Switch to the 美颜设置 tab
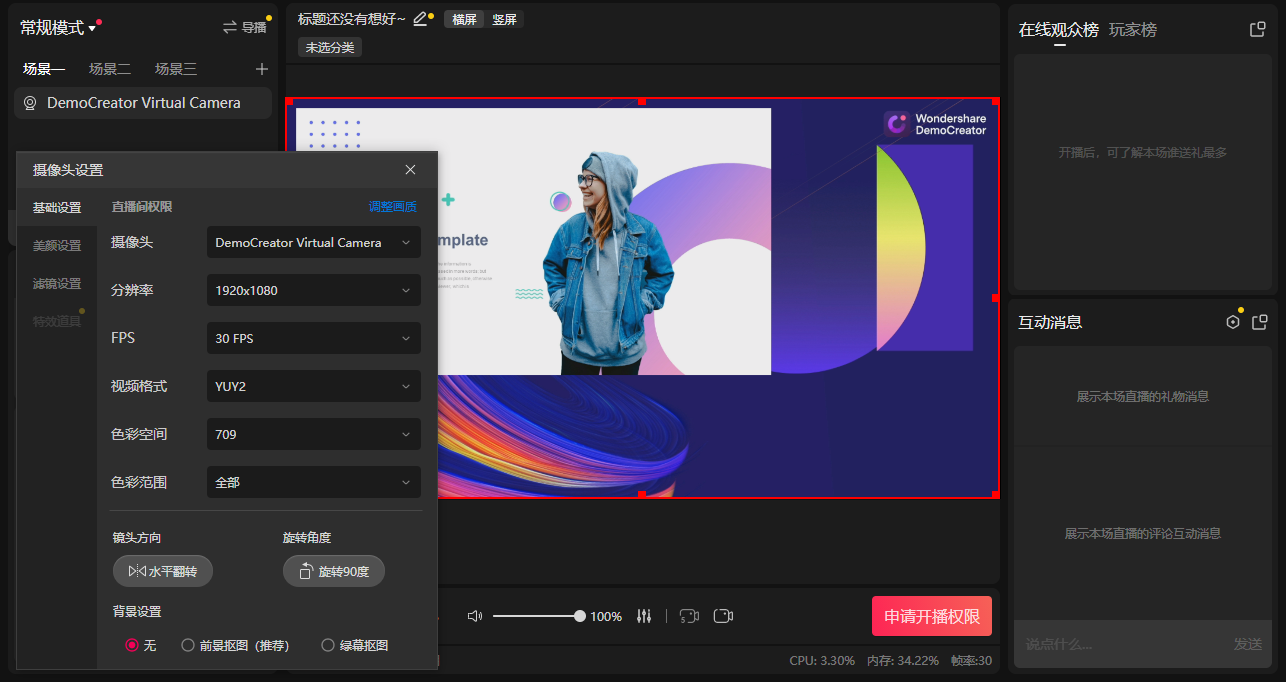The width and height of the screenshot is (1286, 682). 56,245
